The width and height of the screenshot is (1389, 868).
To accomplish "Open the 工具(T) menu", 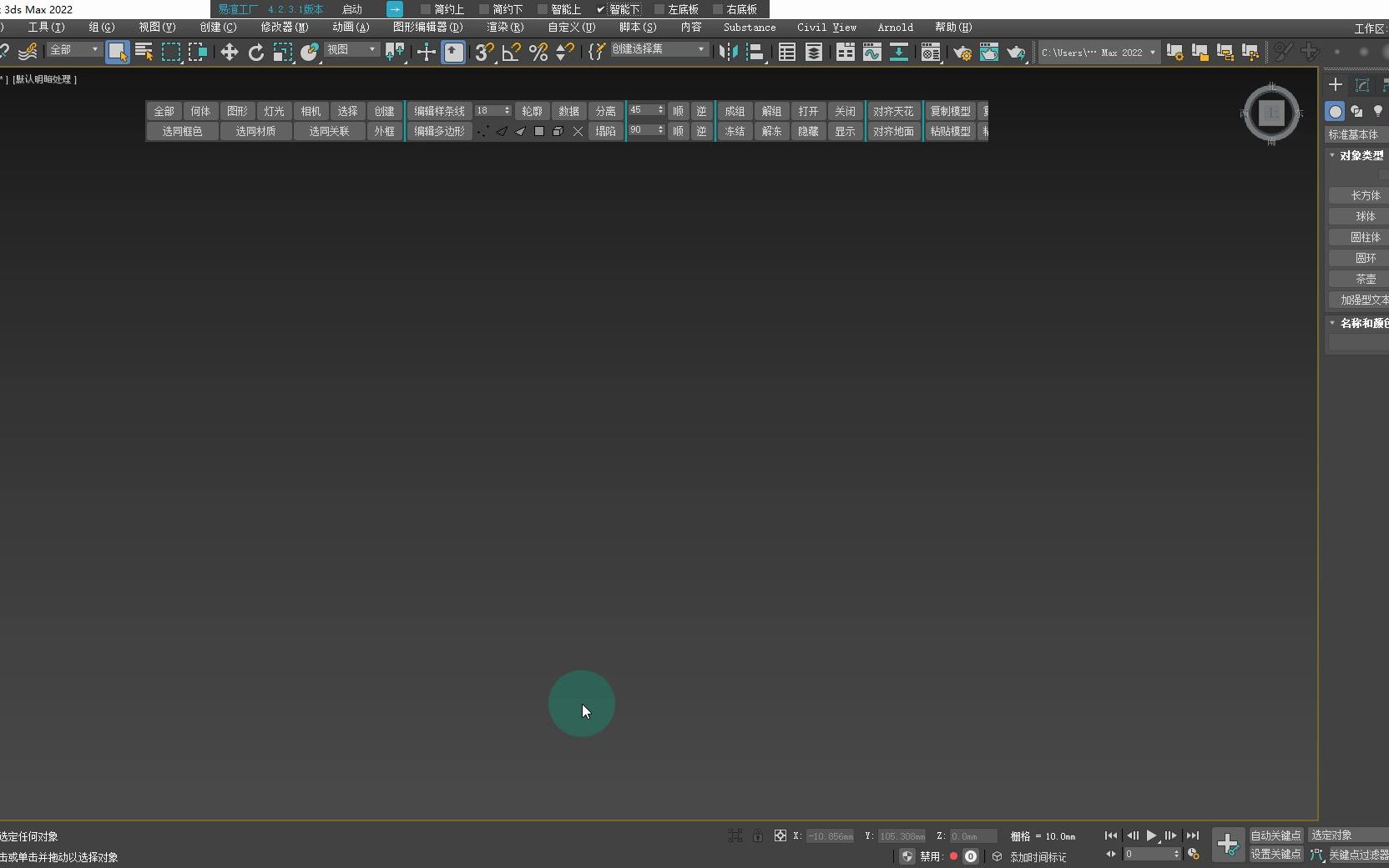I will click(x=46, y=28).
